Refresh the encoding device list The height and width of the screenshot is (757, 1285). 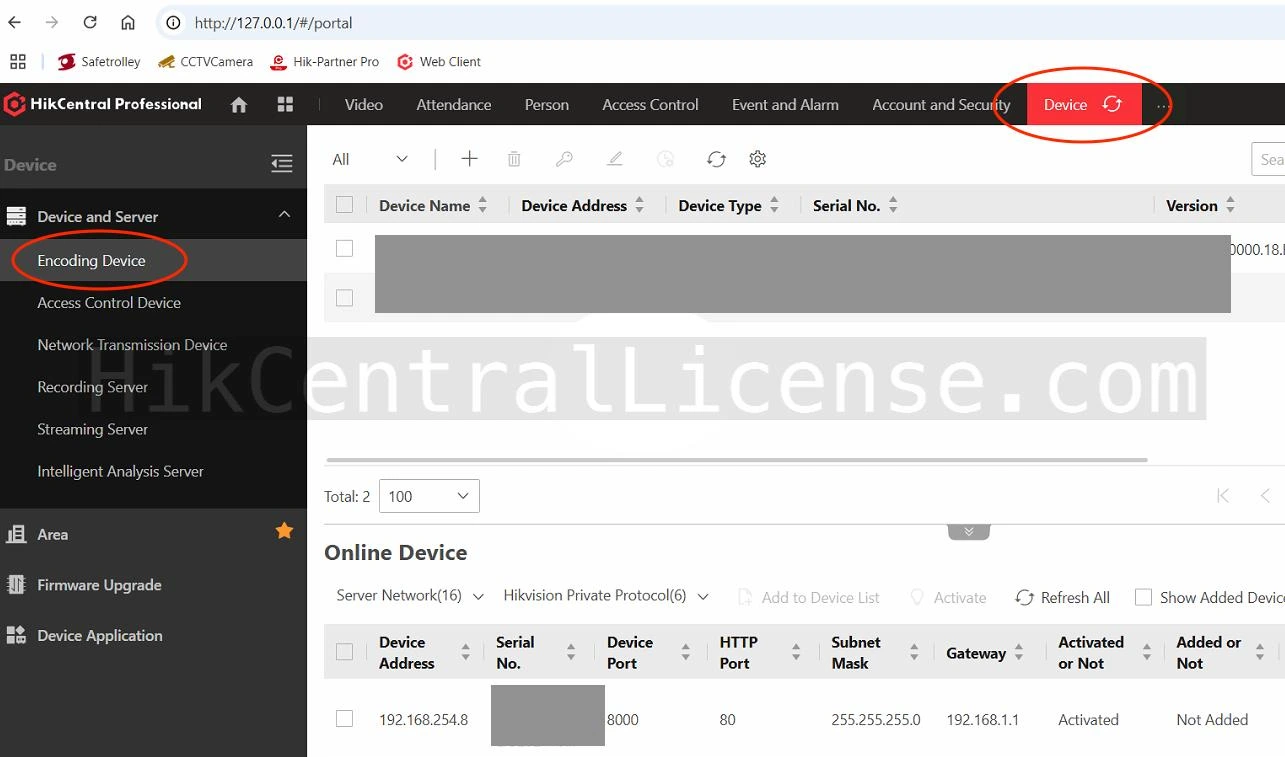716,159
